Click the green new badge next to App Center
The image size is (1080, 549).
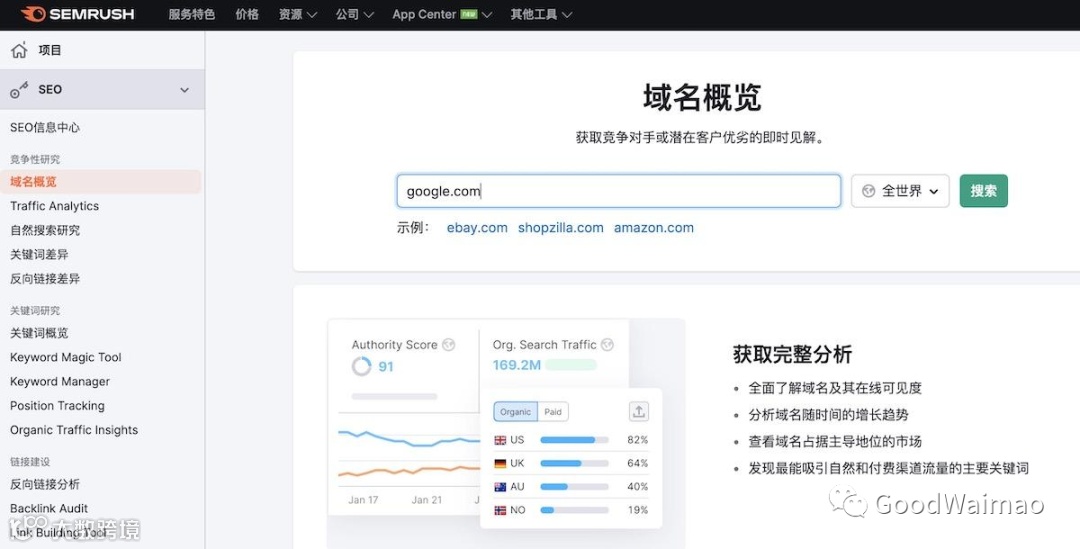(x=468, y=14)
